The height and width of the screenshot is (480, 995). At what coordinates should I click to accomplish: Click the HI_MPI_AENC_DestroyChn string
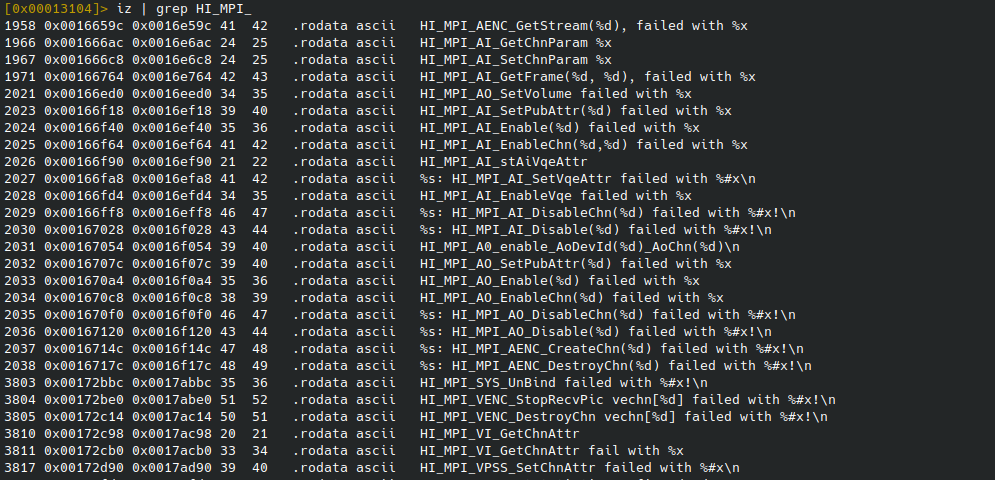[x=607, y=365]
